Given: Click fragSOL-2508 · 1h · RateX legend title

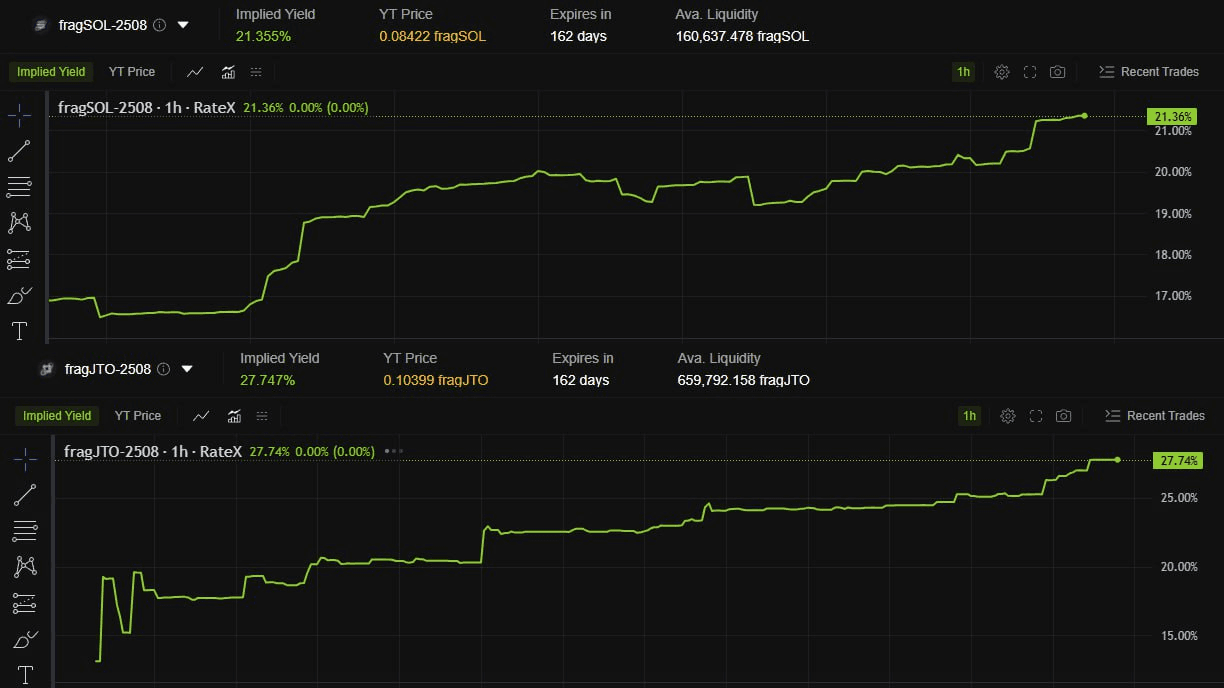Looking at the screenshot, I should pyautogui.click(x=147, y=107).
